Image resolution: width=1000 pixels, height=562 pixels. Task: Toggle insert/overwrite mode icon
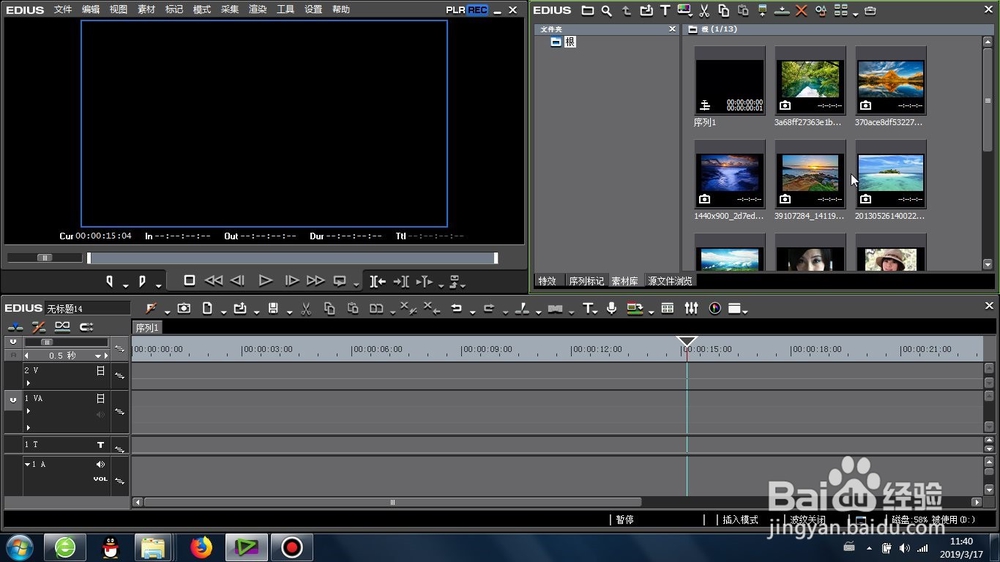[15, 327]
